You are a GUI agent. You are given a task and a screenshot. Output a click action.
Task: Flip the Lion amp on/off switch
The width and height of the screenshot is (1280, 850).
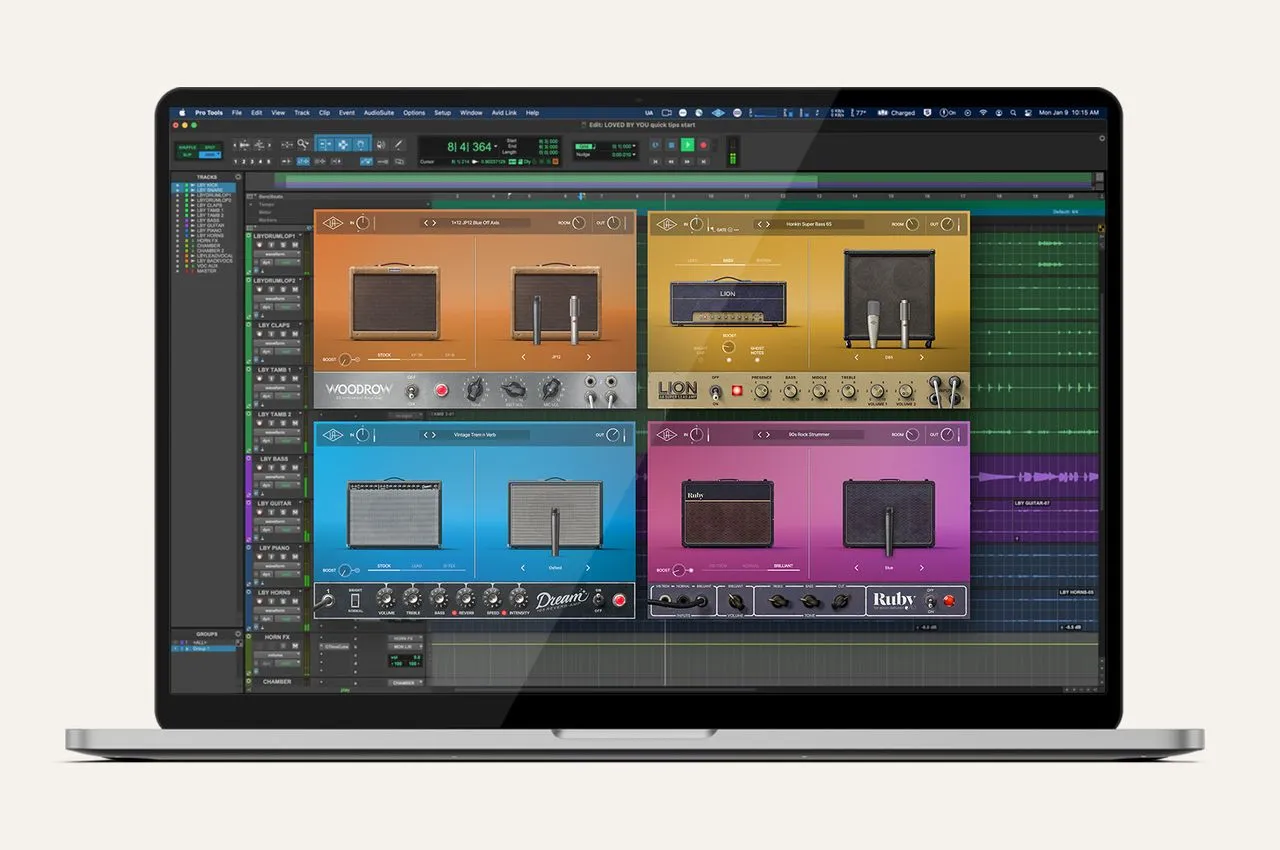(x=716, y=392)
